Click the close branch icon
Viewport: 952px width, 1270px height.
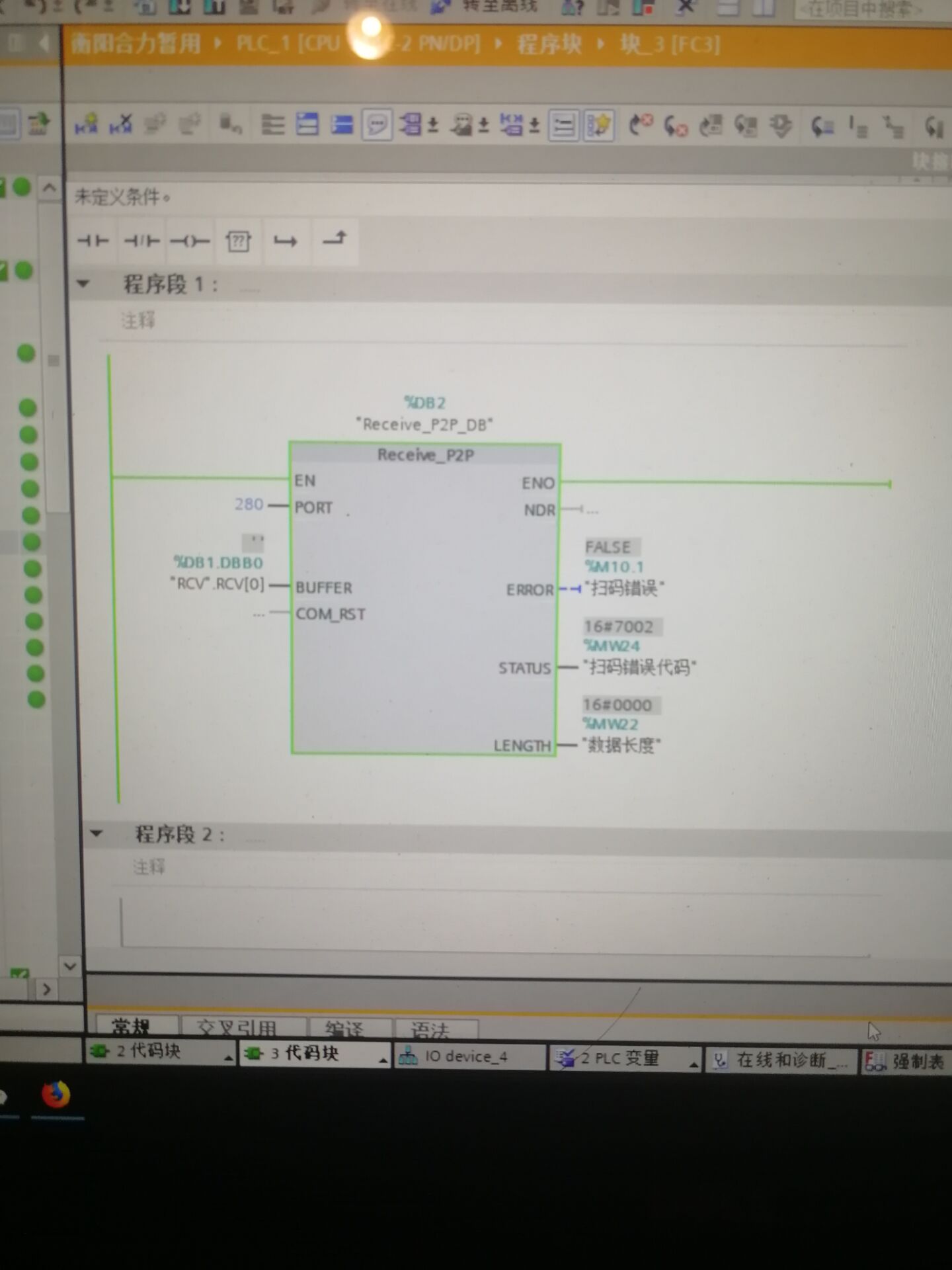pos(335,239)
